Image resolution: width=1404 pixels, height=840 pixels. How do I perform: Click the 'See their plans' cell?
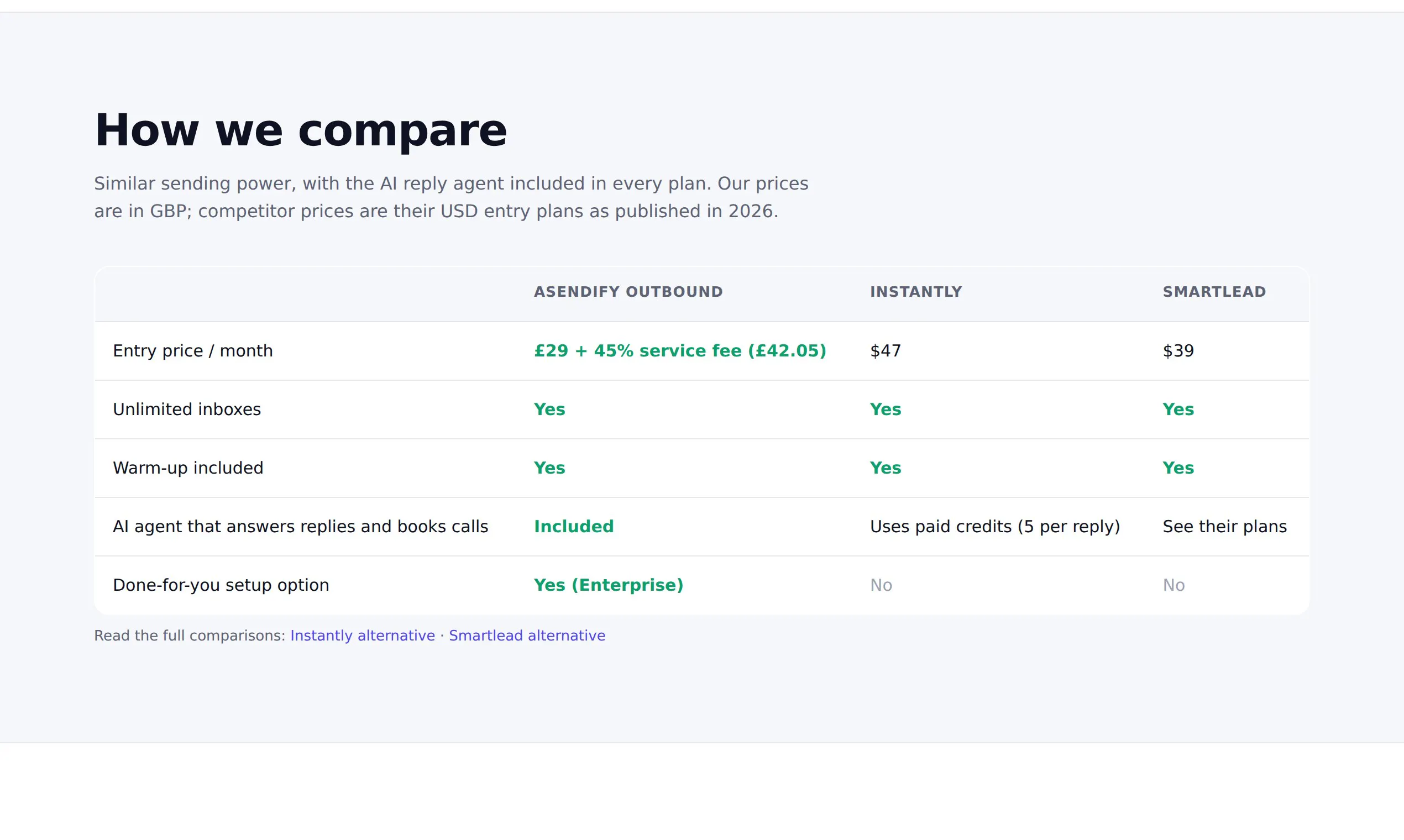tap(1224, 527)
